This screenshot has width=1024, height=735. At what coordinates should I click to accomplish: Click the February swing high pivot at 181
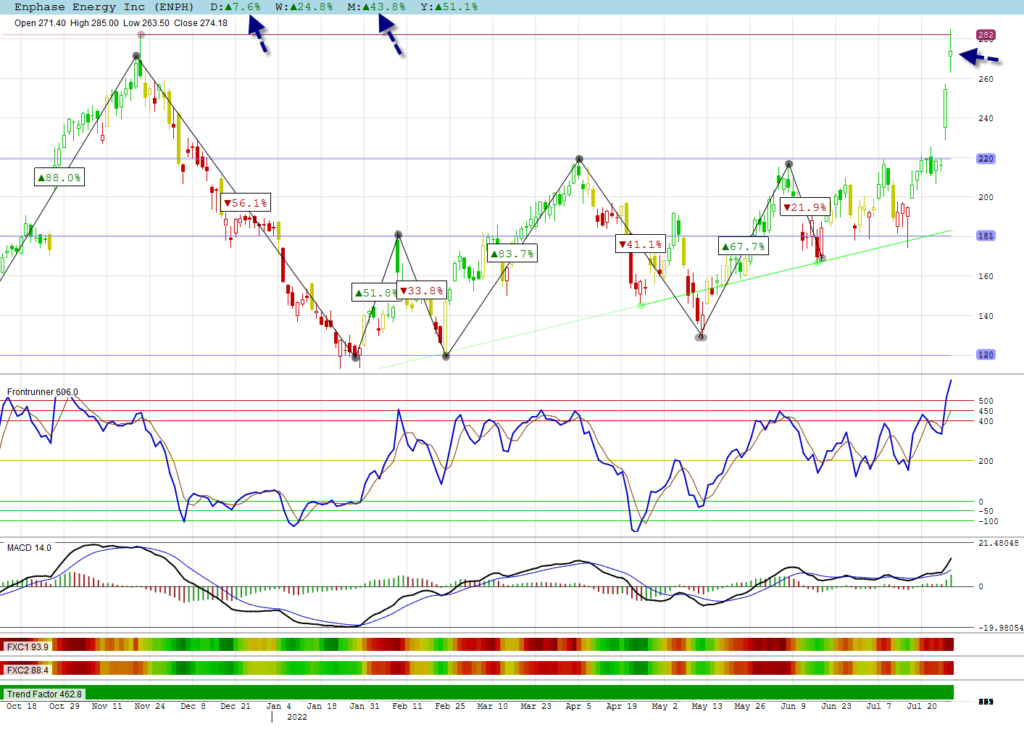point(398,235)
